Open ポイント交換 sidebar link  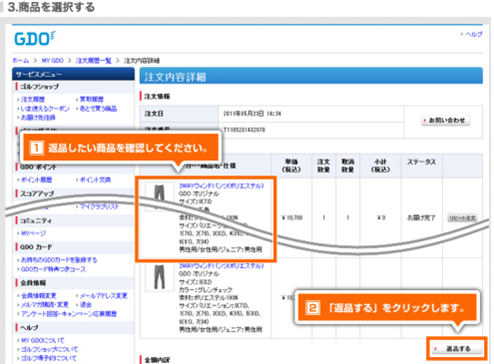pyautogui.click(x=95, y=180)
